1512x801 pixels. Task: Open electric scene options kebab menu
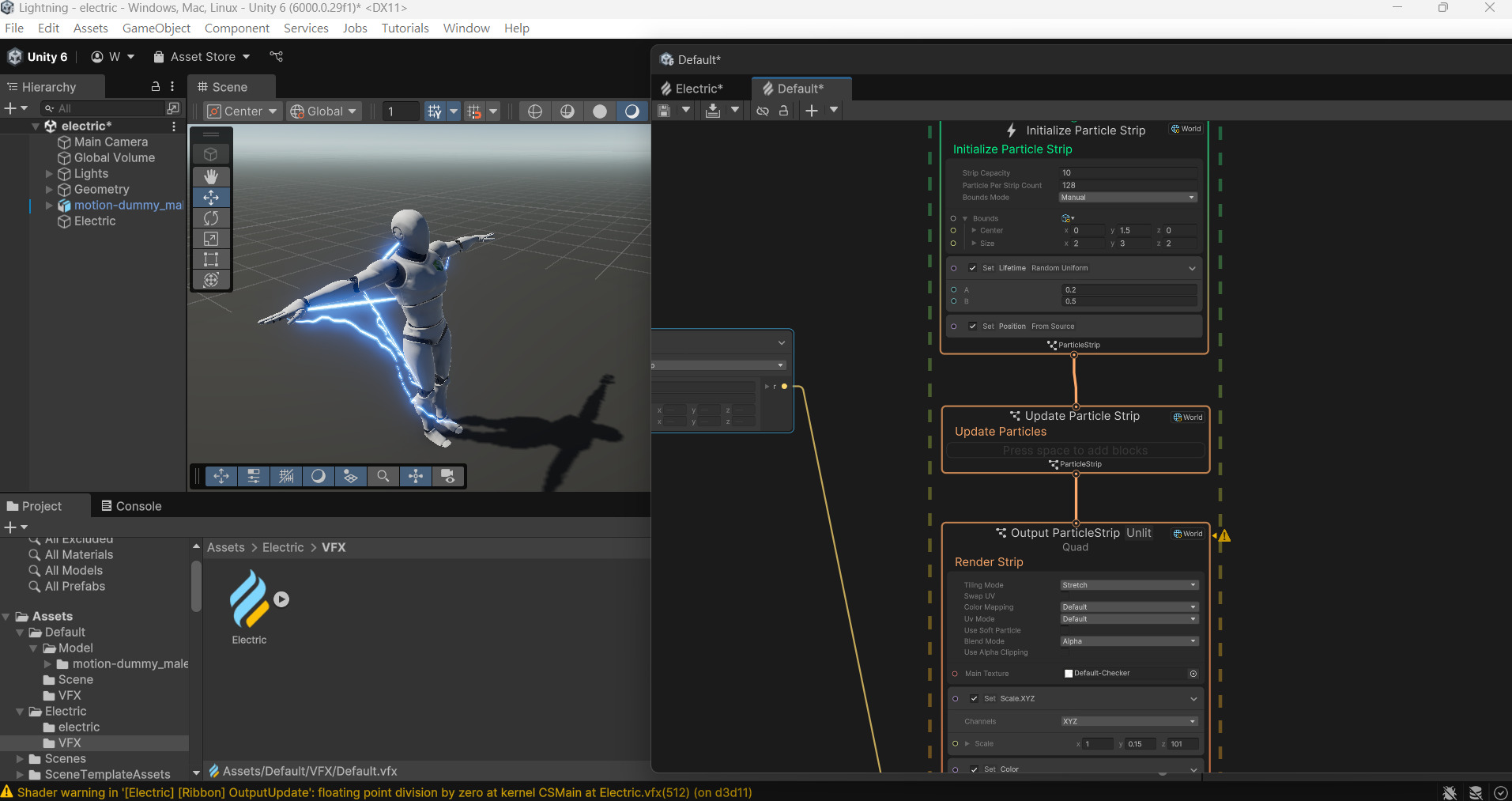click(x=174, y=127)
